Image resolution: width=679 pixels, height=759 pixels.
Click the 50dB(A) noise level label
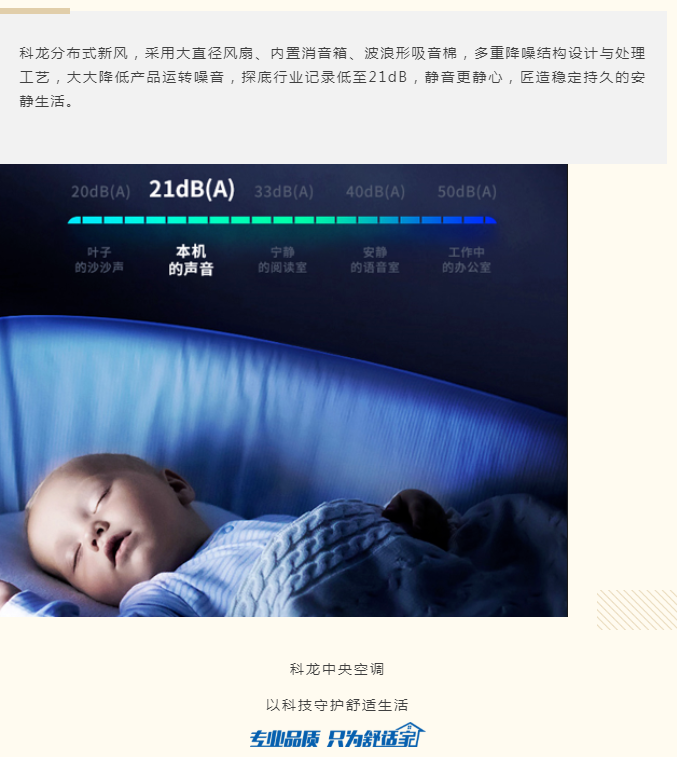pyautogui.click(x=467, y=192)
